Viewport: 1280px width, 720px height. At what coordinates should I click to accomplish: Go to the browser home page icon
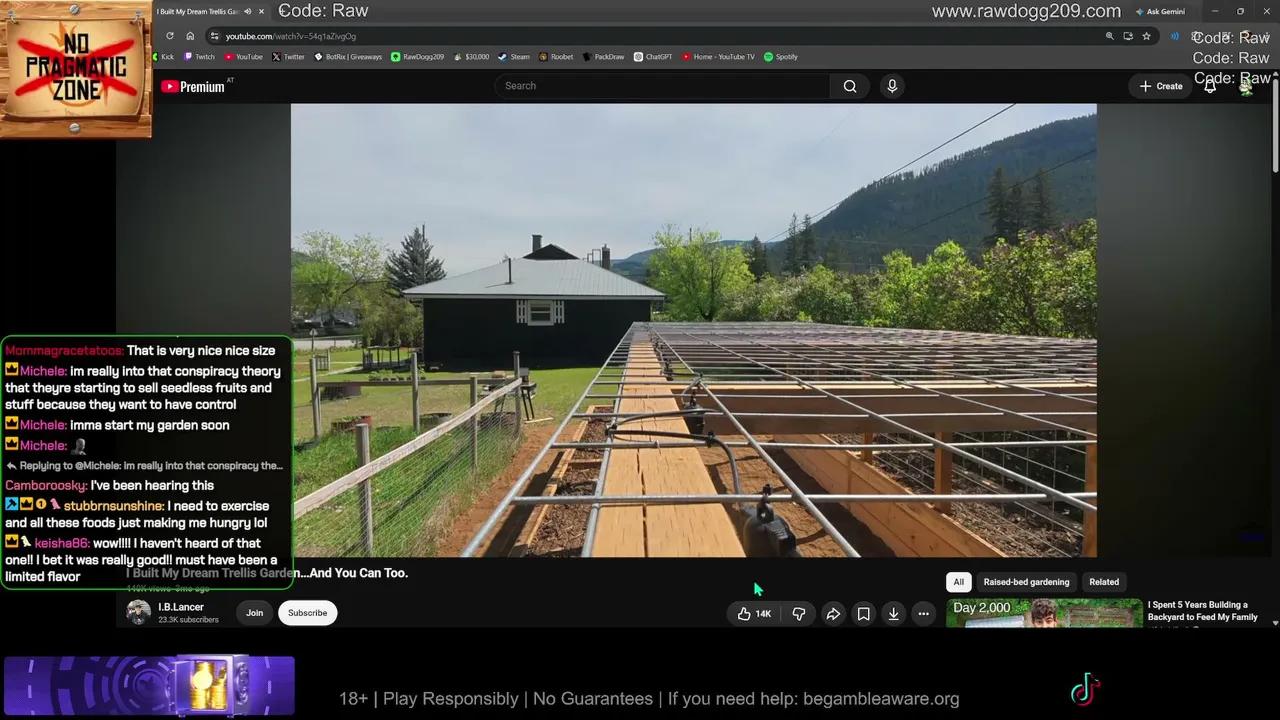(x=190, y=36)
